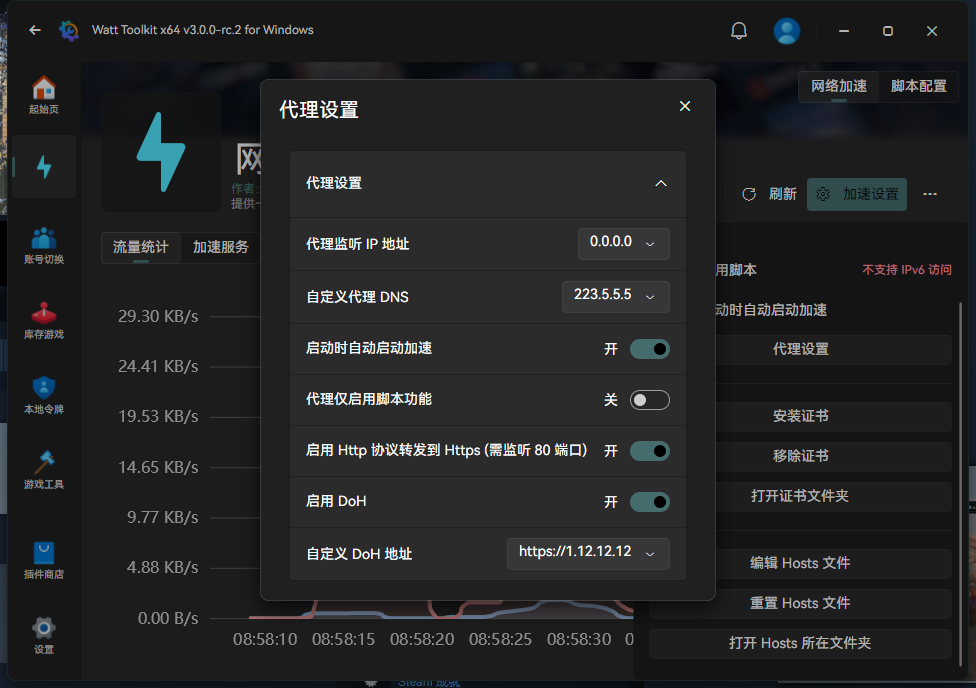Open 游戏工具 in the sidebar
Screen dimensions: 976x688
click(x=44, y=471)
